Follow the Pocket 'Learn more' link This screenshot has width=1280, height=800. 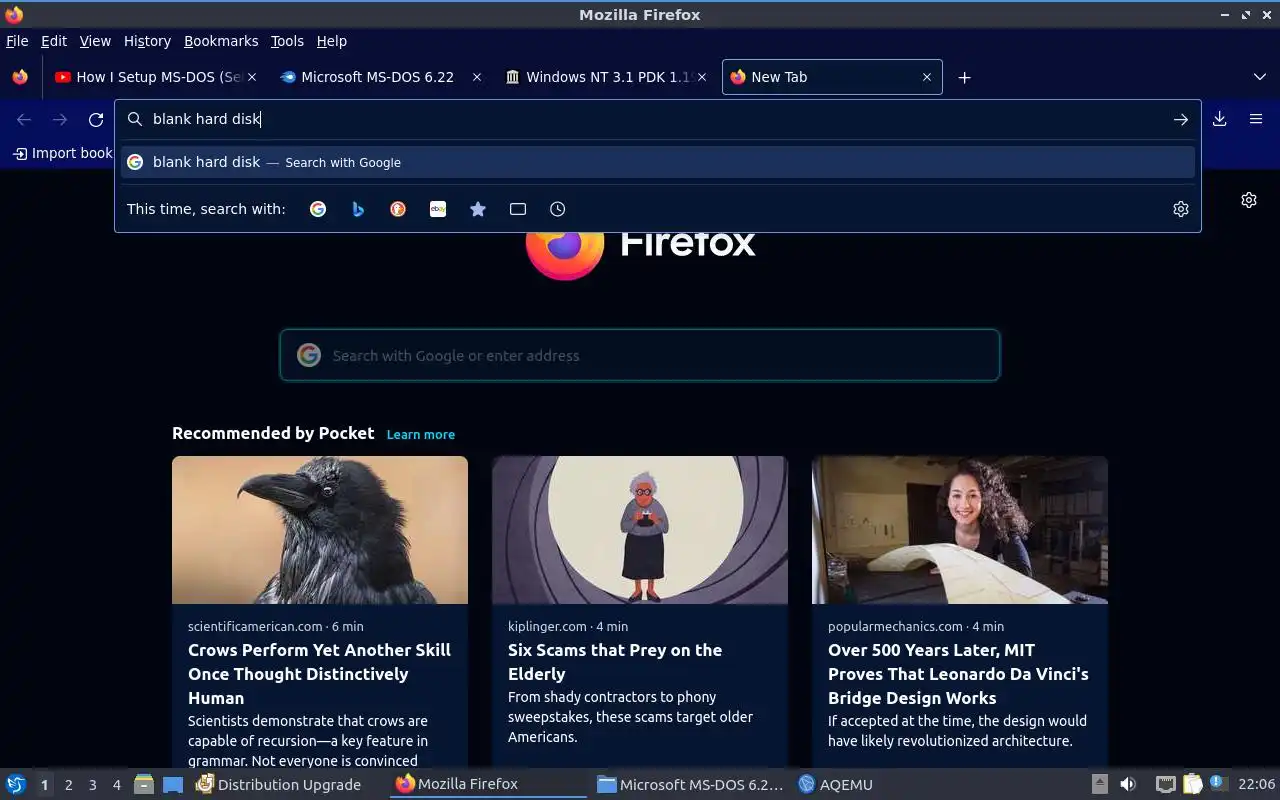click(421, 434)
